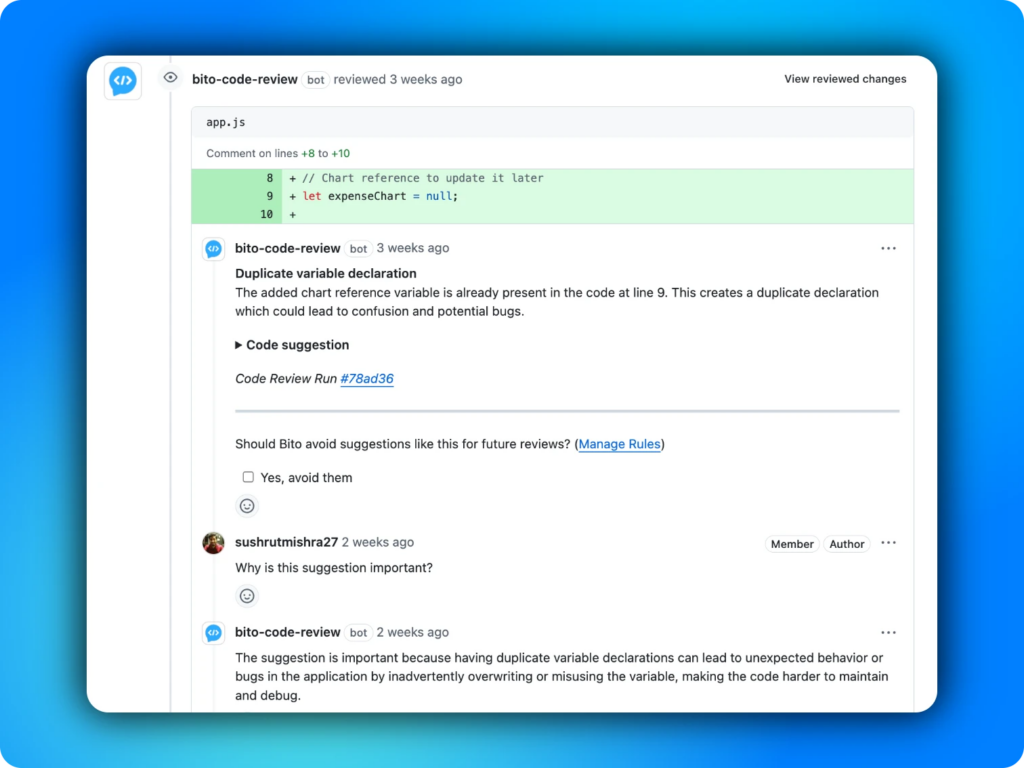
Task: Open the kebab menu on the review header comment
Action: (x=888, y=248)
